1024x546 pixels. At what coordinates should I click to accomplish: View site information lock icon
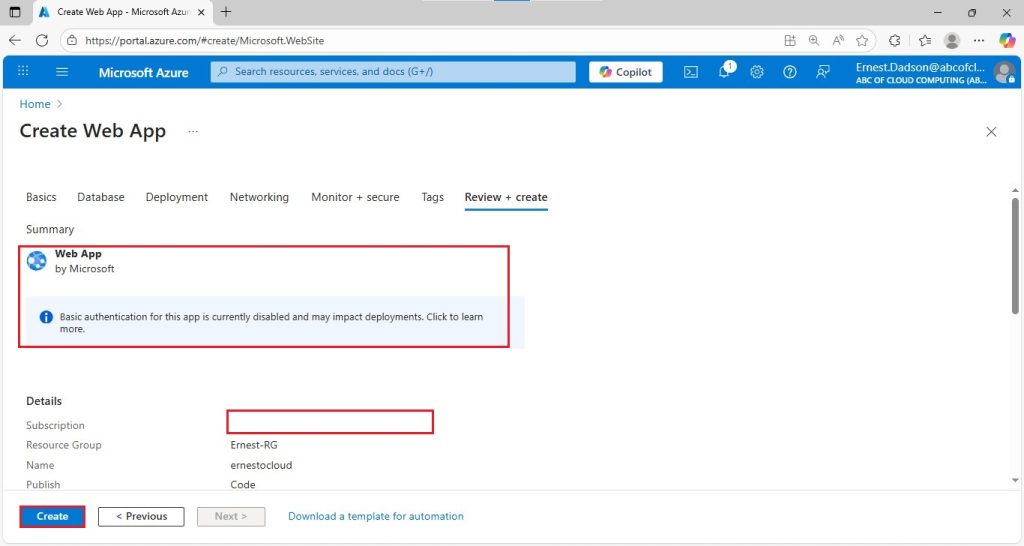click(x=72, y=40)
